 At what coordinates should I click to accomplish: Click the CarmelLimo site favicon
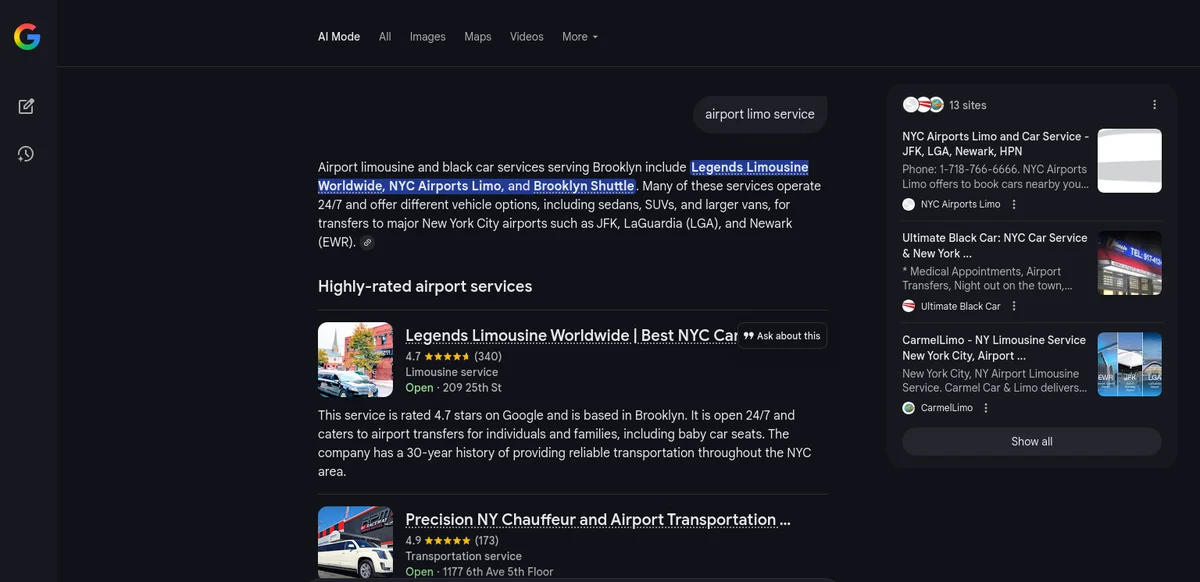click(x=909, y=407)
